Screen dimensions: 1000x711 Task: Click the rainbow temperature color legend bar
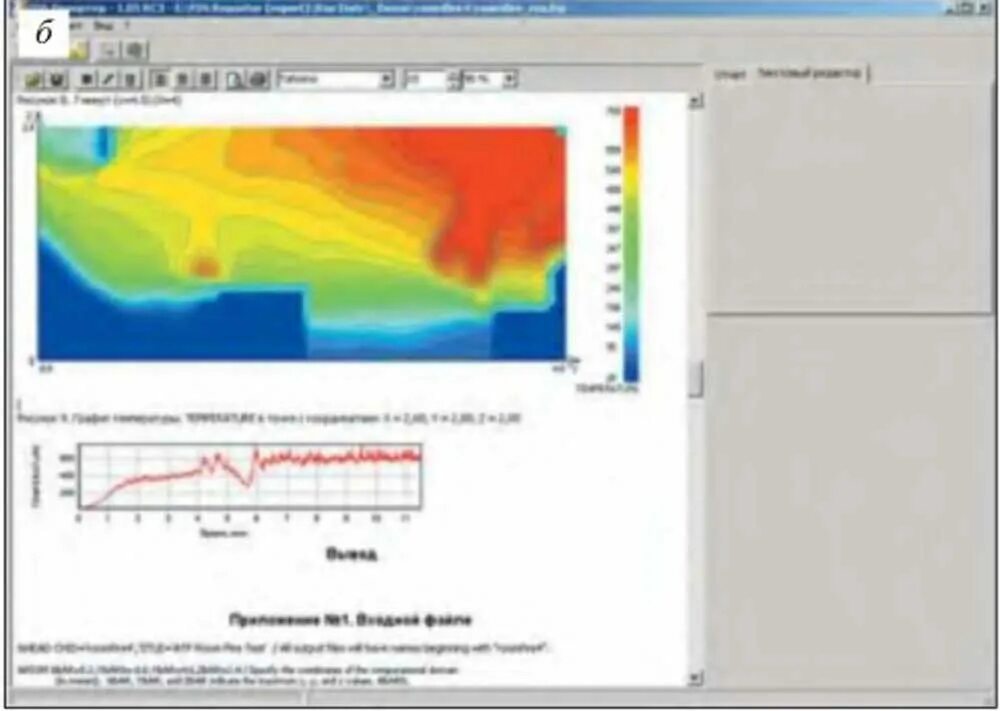click(630, 244)
